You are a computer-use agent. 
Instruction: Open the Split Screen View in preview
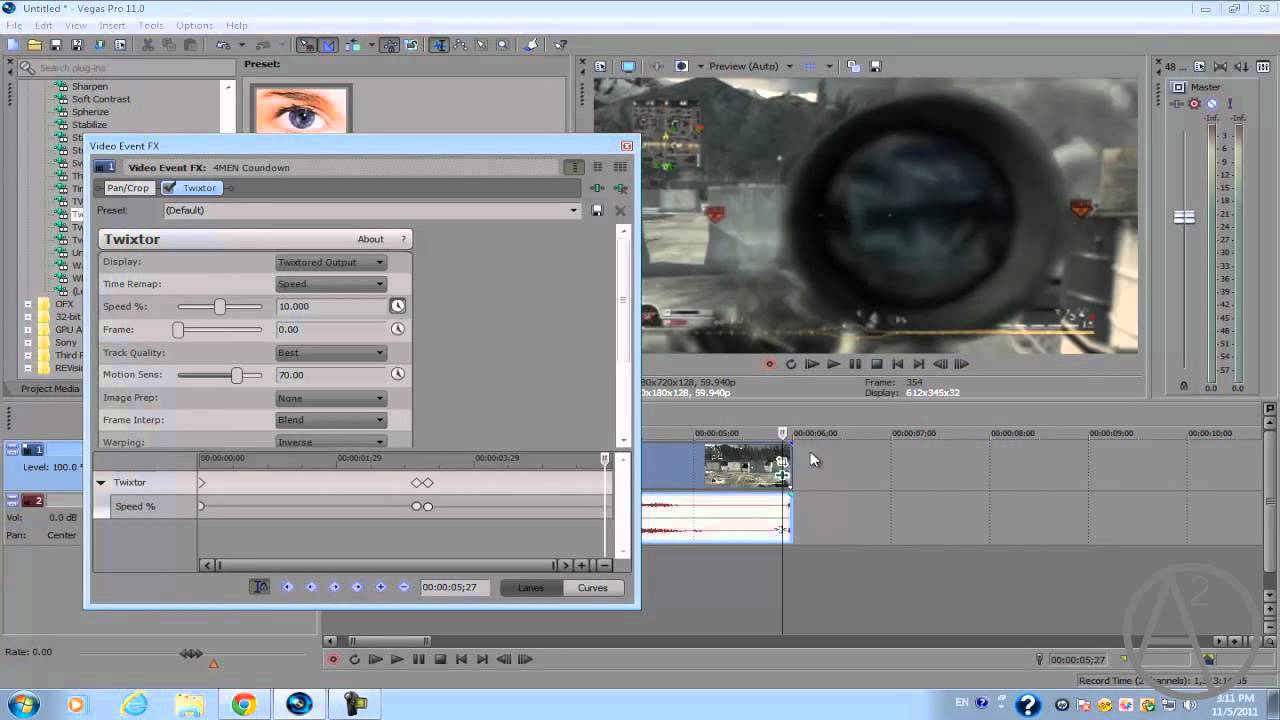tap(682, 66)
